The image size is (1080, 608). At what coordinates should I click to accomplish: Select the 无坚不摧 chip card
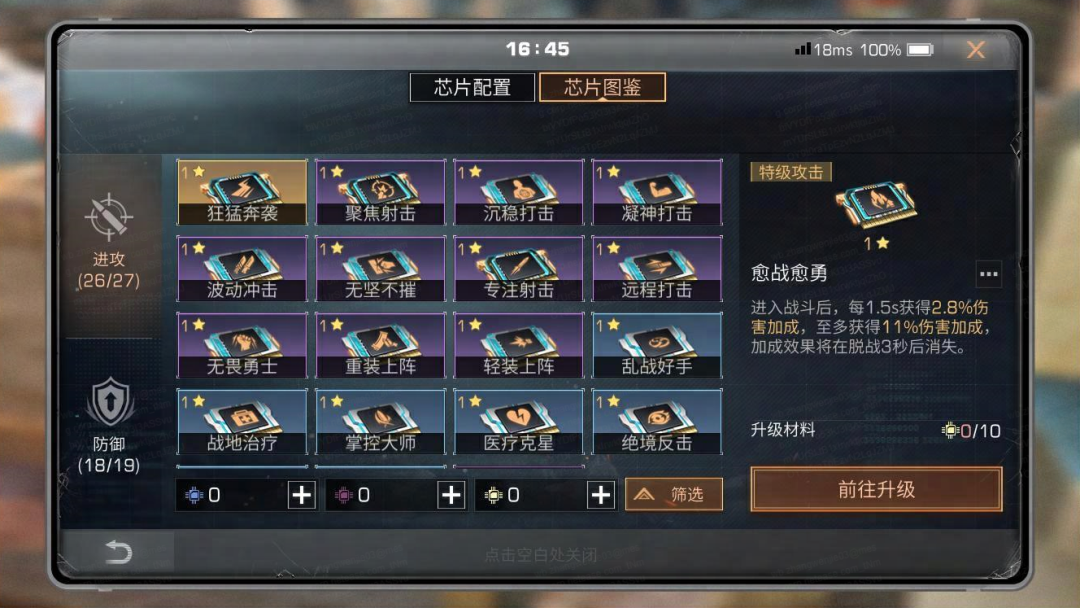tap(380, 269)
